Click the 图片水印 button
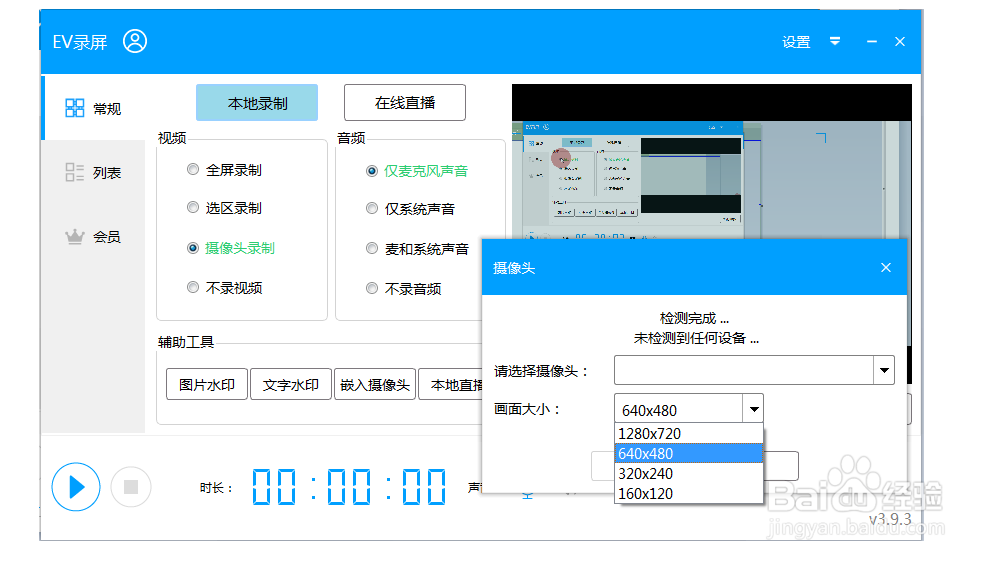 [x=207, y=385]
